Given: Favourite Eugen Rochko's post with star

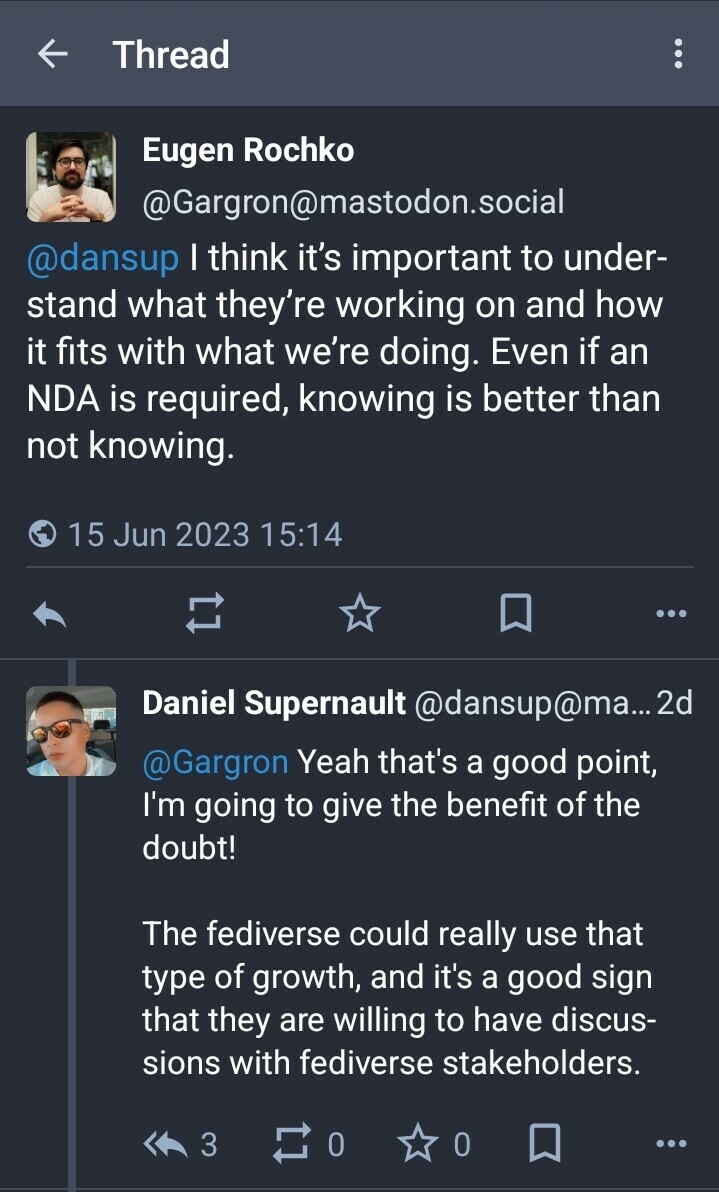Looking at the screenshot, I should coord(360,614).
